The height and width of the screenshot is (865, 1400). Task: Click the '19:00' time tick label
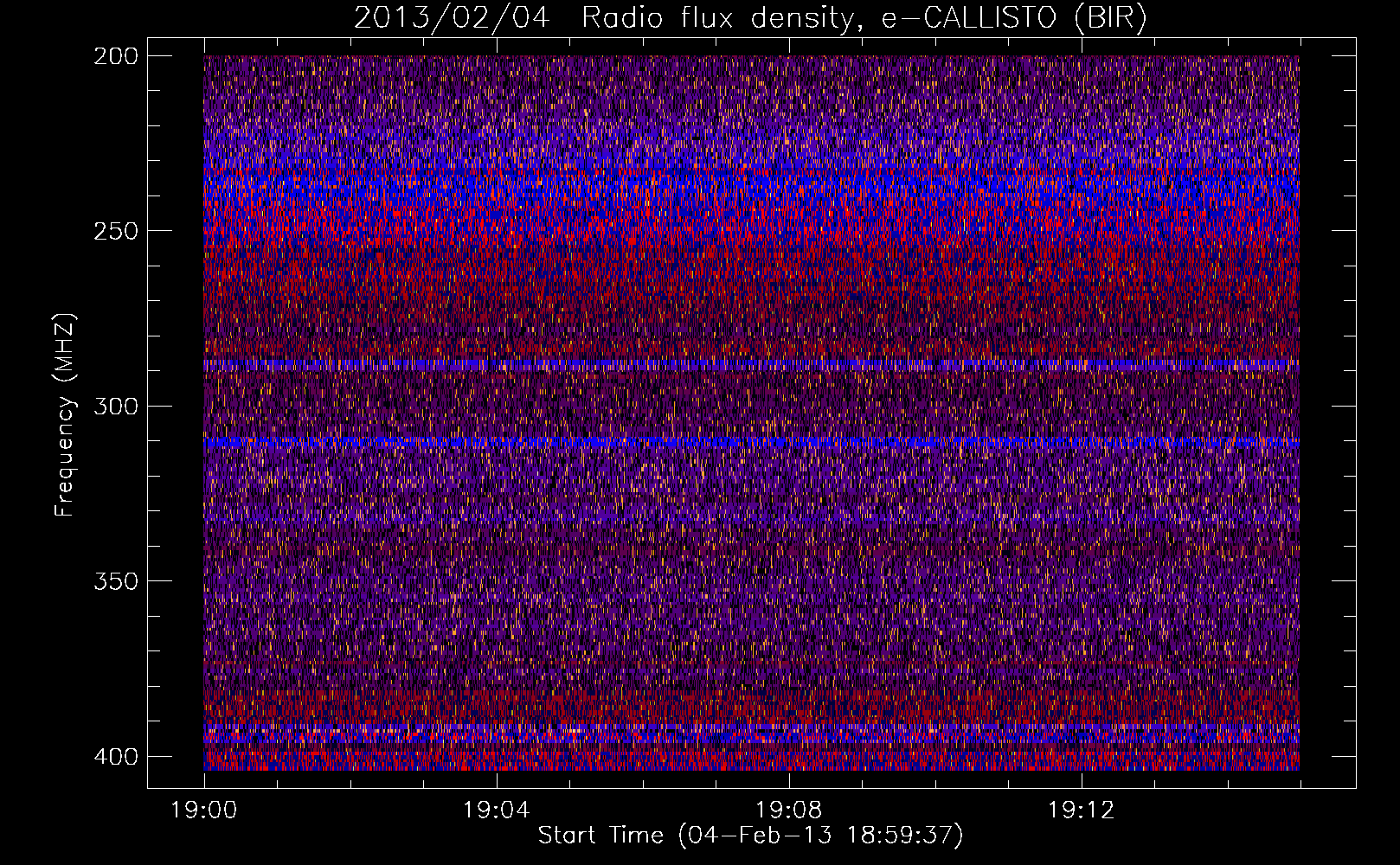(x=204, y=811)
